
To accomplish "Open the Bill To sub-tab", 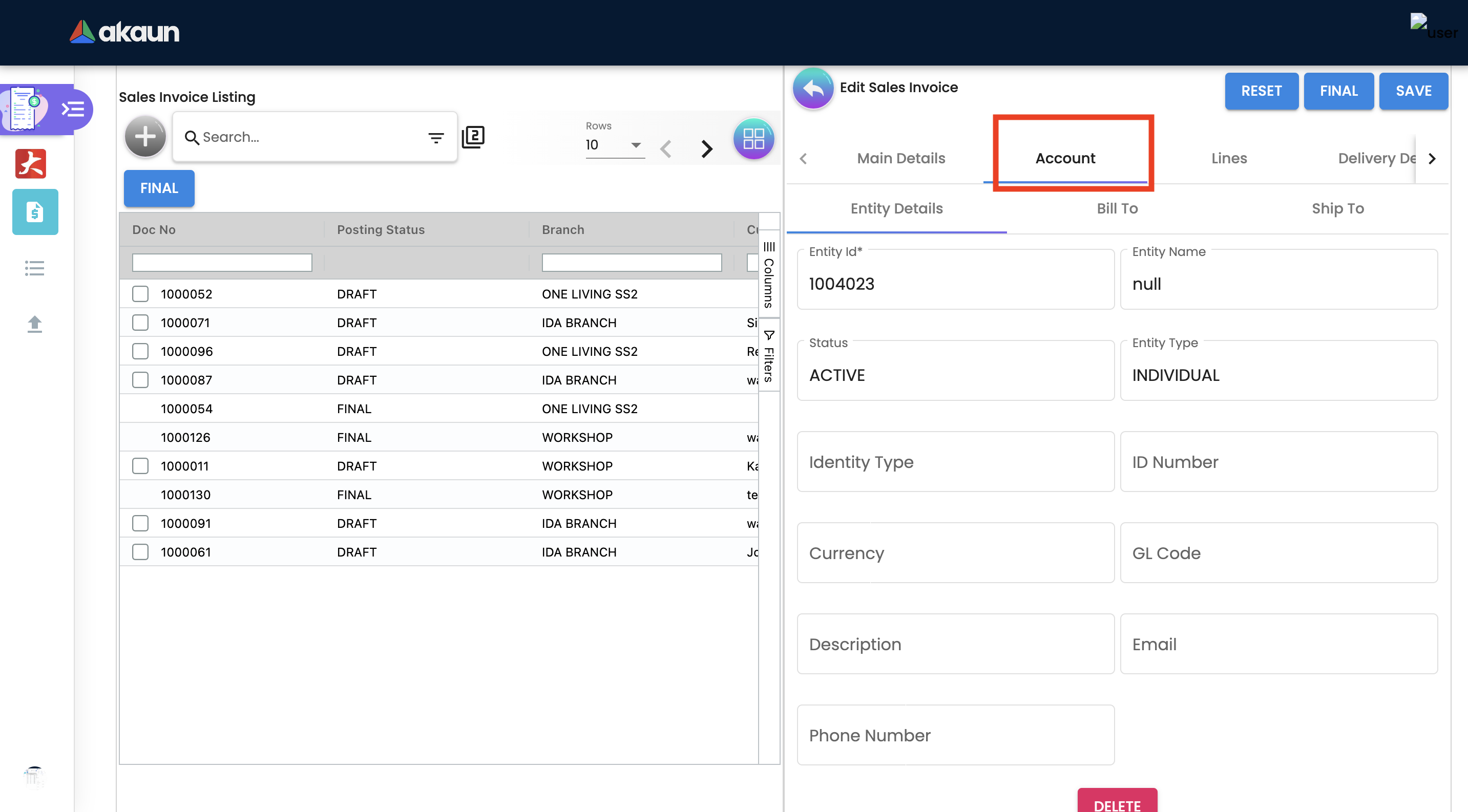I will click(1117, 208).
